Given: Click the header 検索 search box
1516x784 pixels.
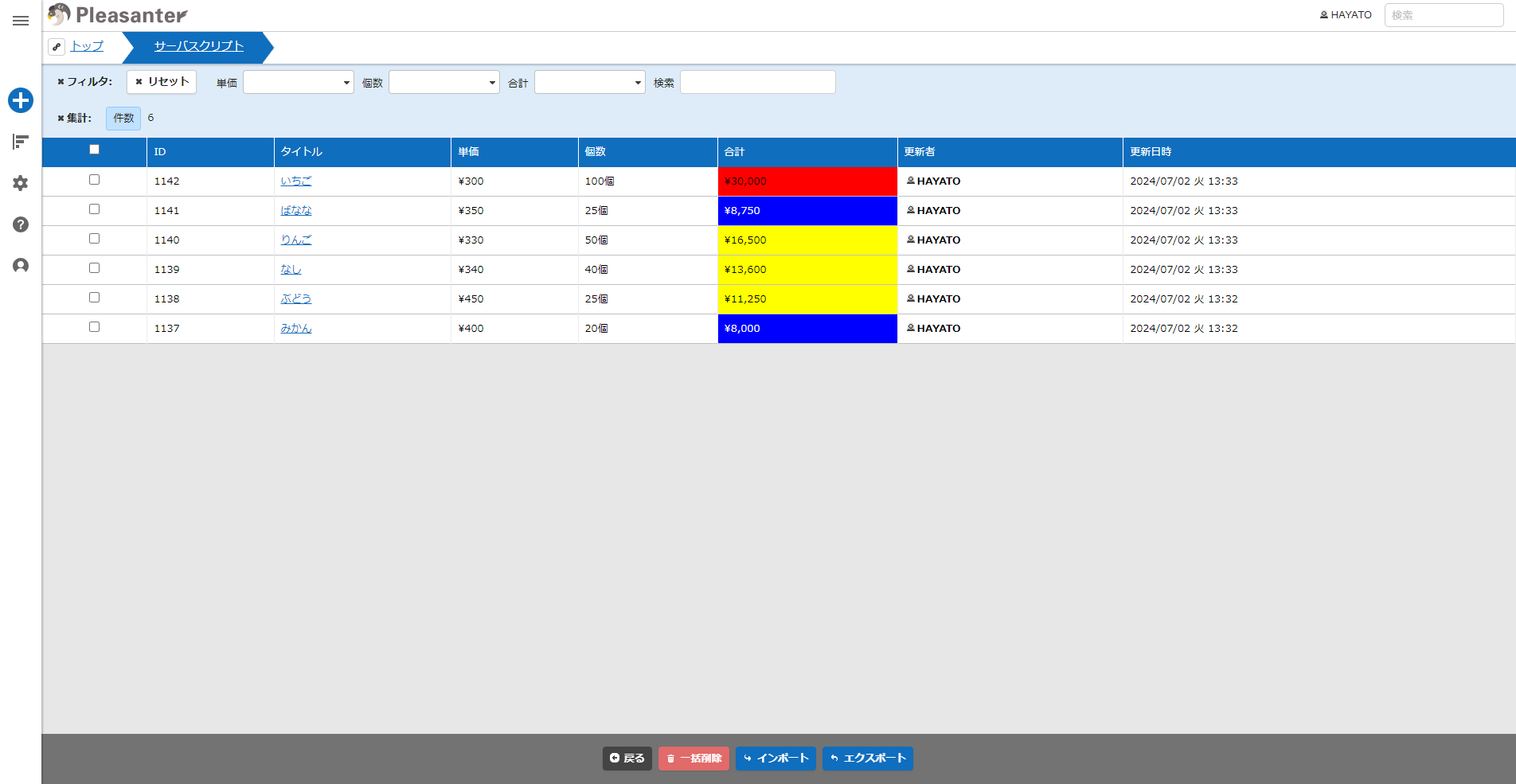Looking at the screenshot, I should [1444, 15].
